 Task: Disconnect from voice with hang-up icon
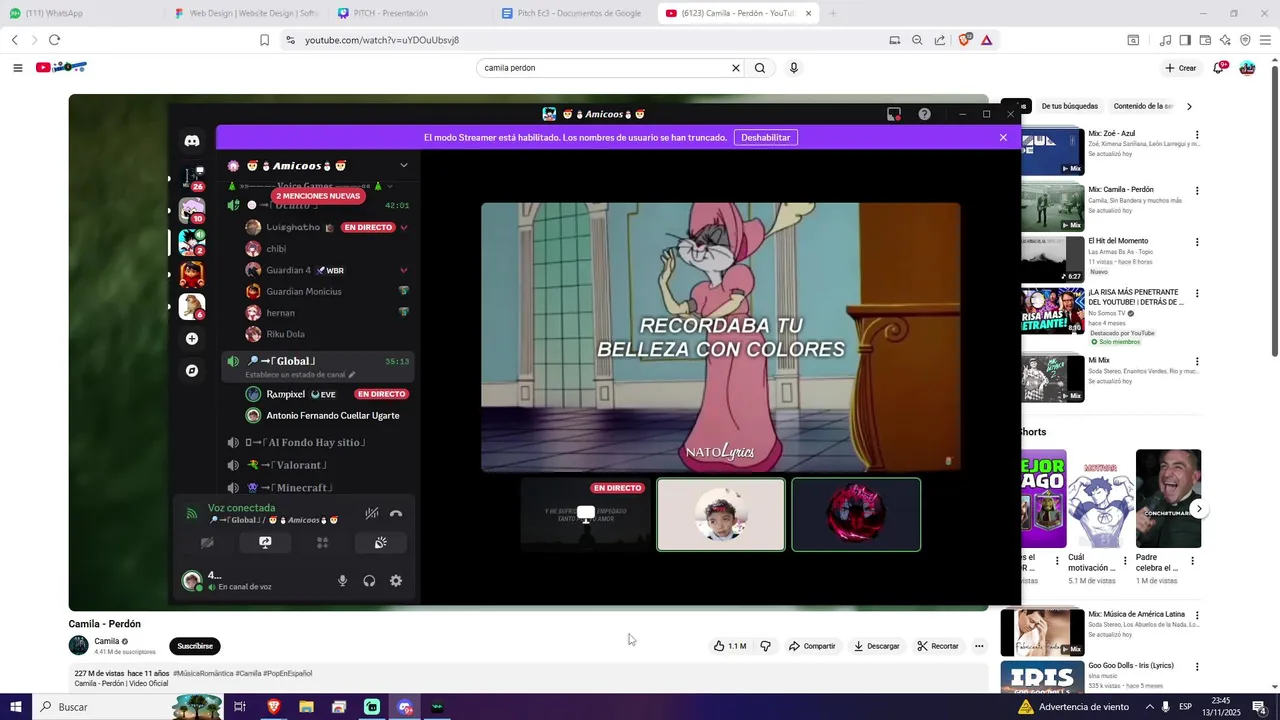point(396,514)
